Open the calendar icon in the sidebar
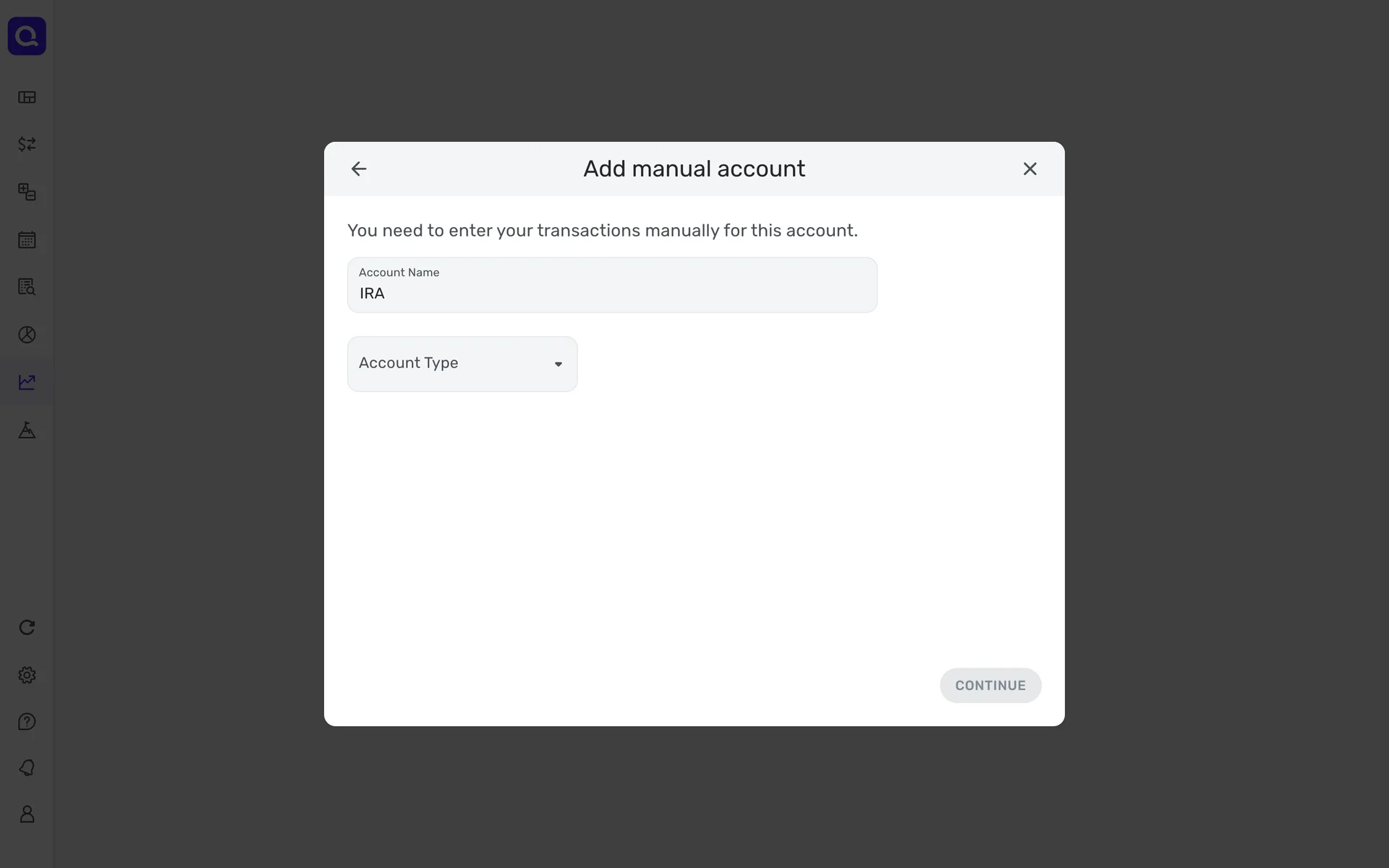1389x868 pixels. tap(27, 240)
